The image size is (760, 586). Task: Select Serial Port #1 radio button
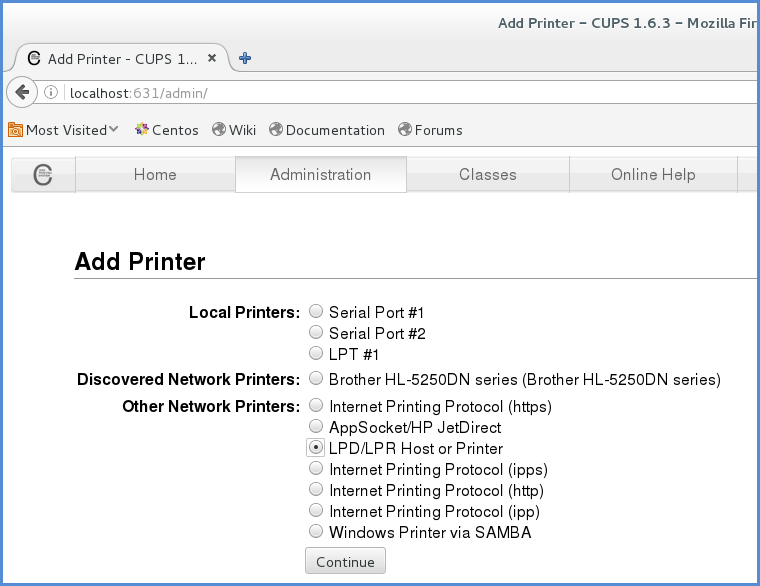click(x=316, y=311)
